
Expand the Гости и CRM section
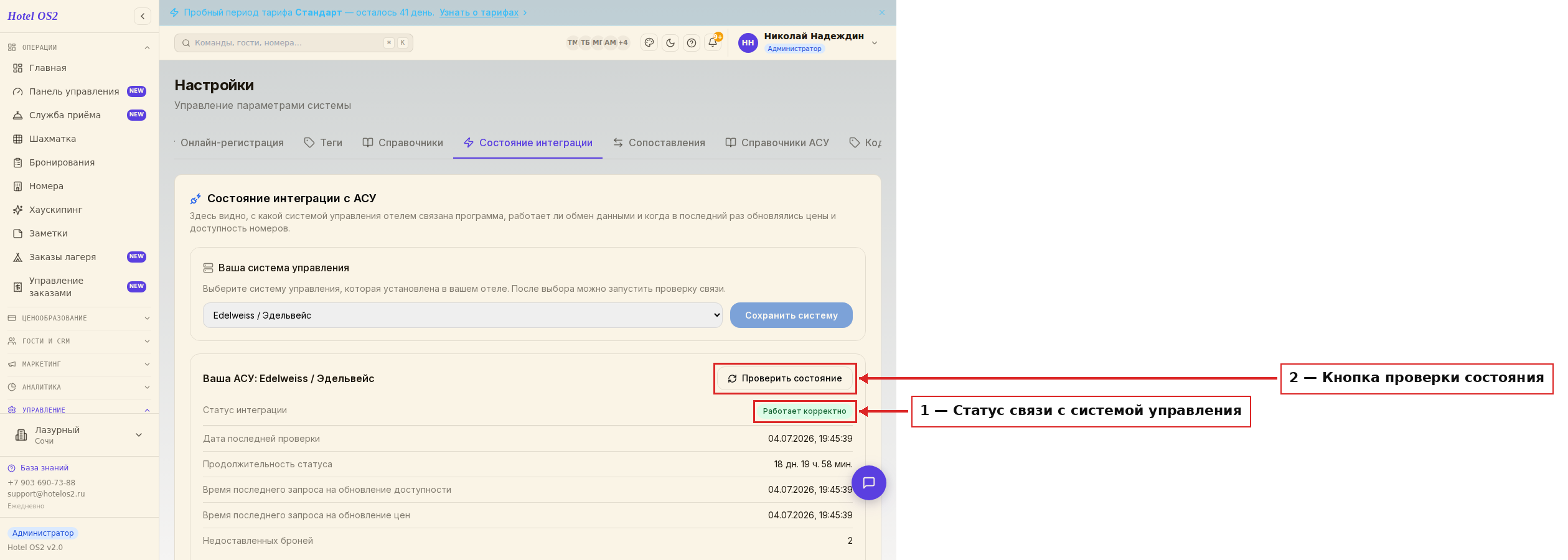79,341
